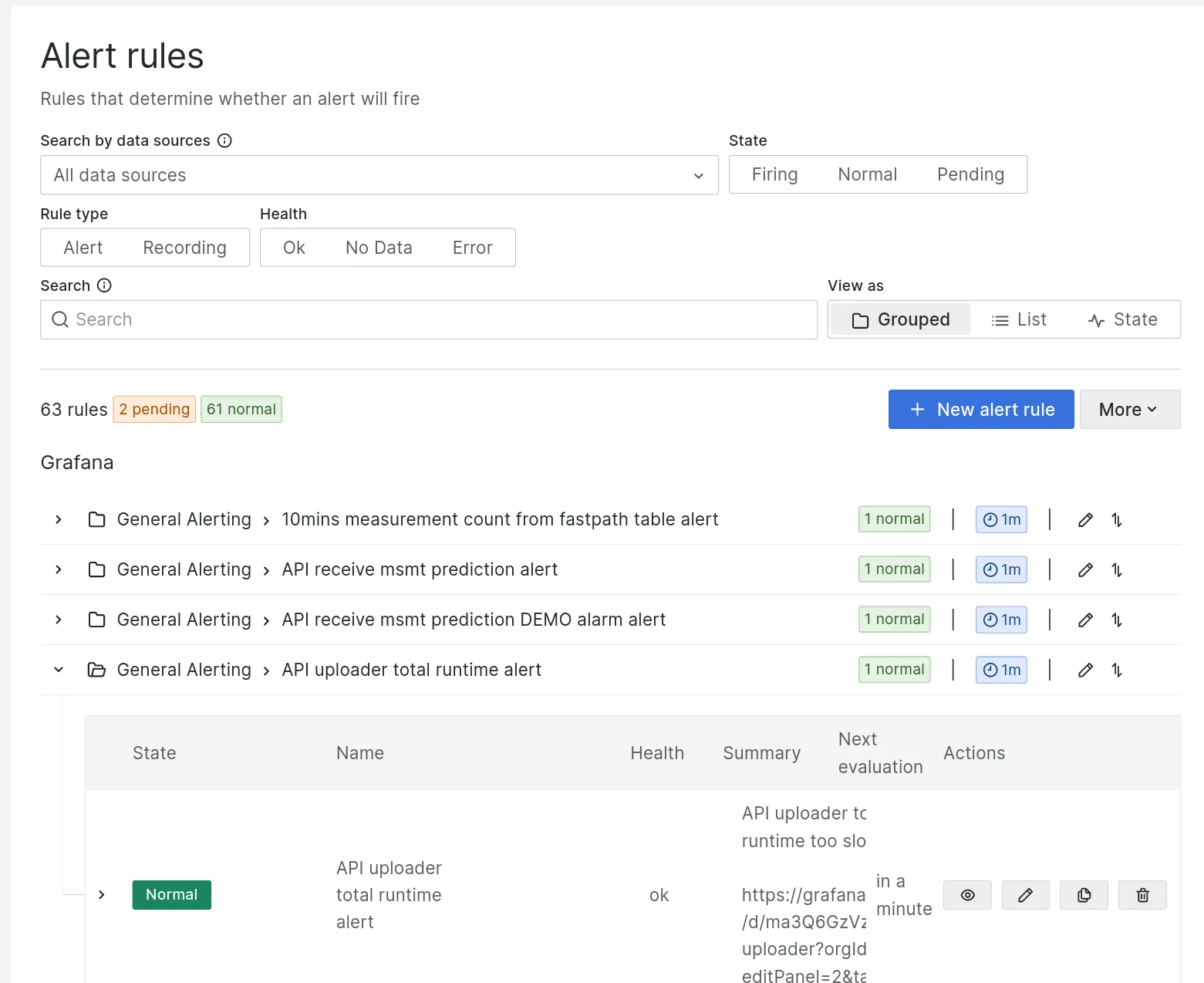
Task: Open the API receive msmt prediction alert title
Action: [x=420, y=569]
